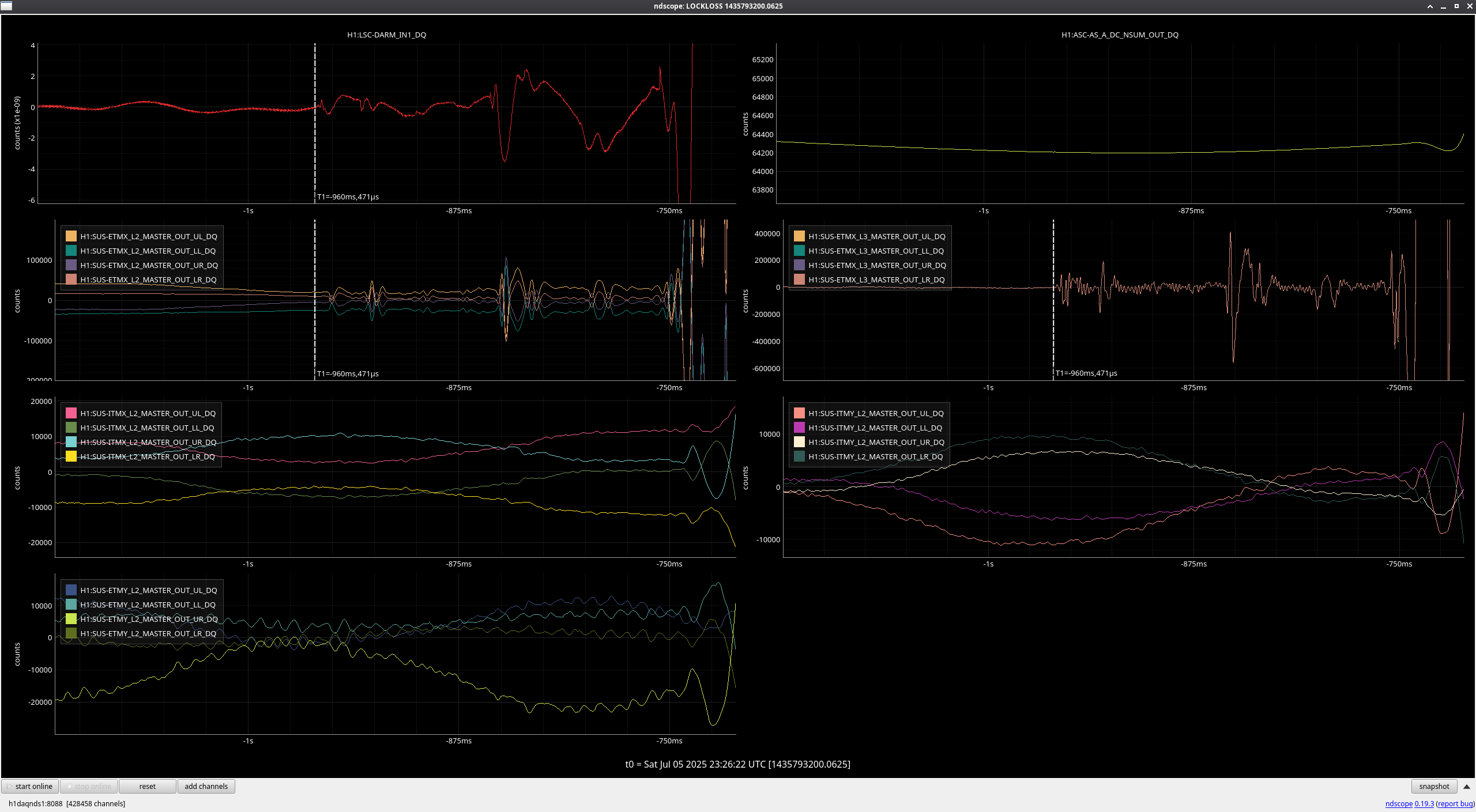Click ITMX_L2 LL_DQ green legend swatch
The width and height of the screenshot is (1476, 812).
tap(71, 428)
